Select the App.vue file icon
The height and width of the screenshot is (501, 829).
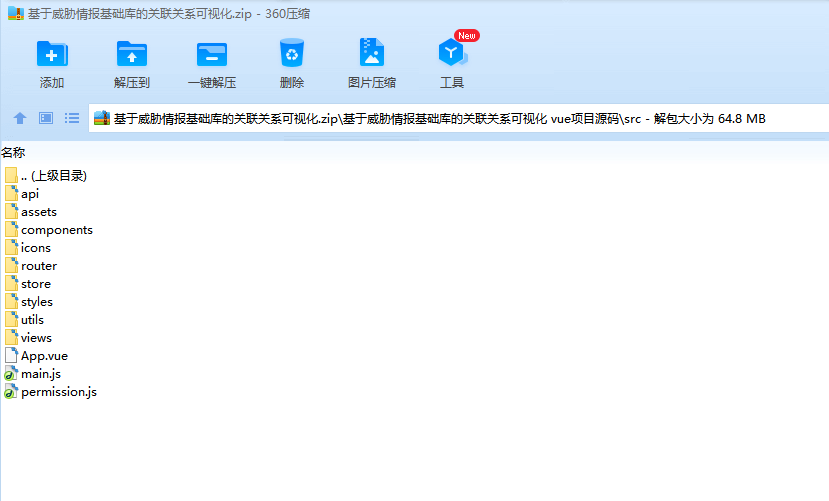click(x=11, y=355)
